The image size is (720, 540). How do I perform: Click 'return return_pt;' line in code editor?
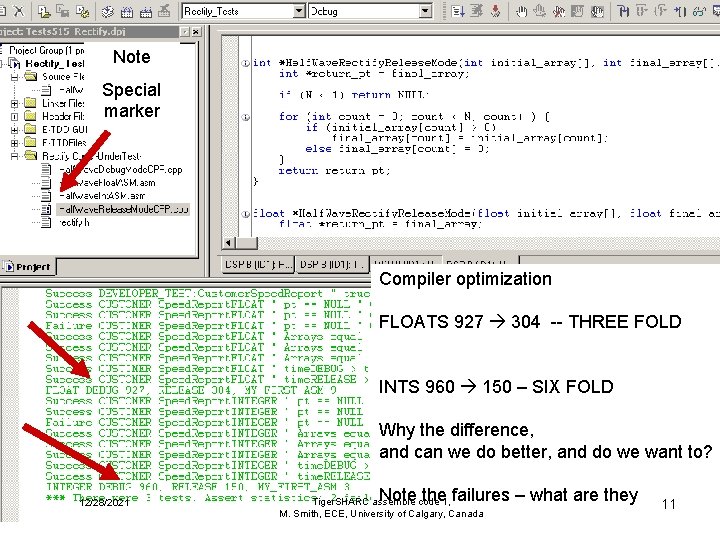pyautogui.click(x=334, y=171)
